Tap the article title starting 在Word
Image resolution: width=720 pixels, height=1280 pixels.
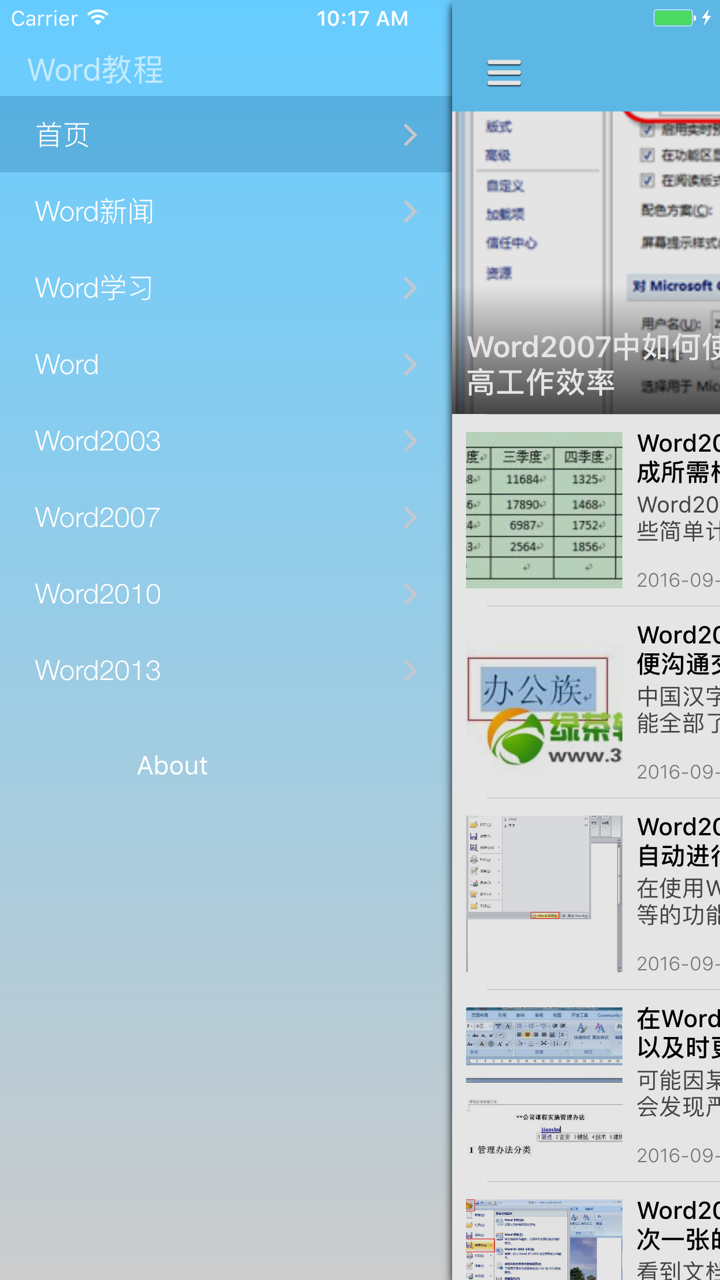click(678, 1033)
